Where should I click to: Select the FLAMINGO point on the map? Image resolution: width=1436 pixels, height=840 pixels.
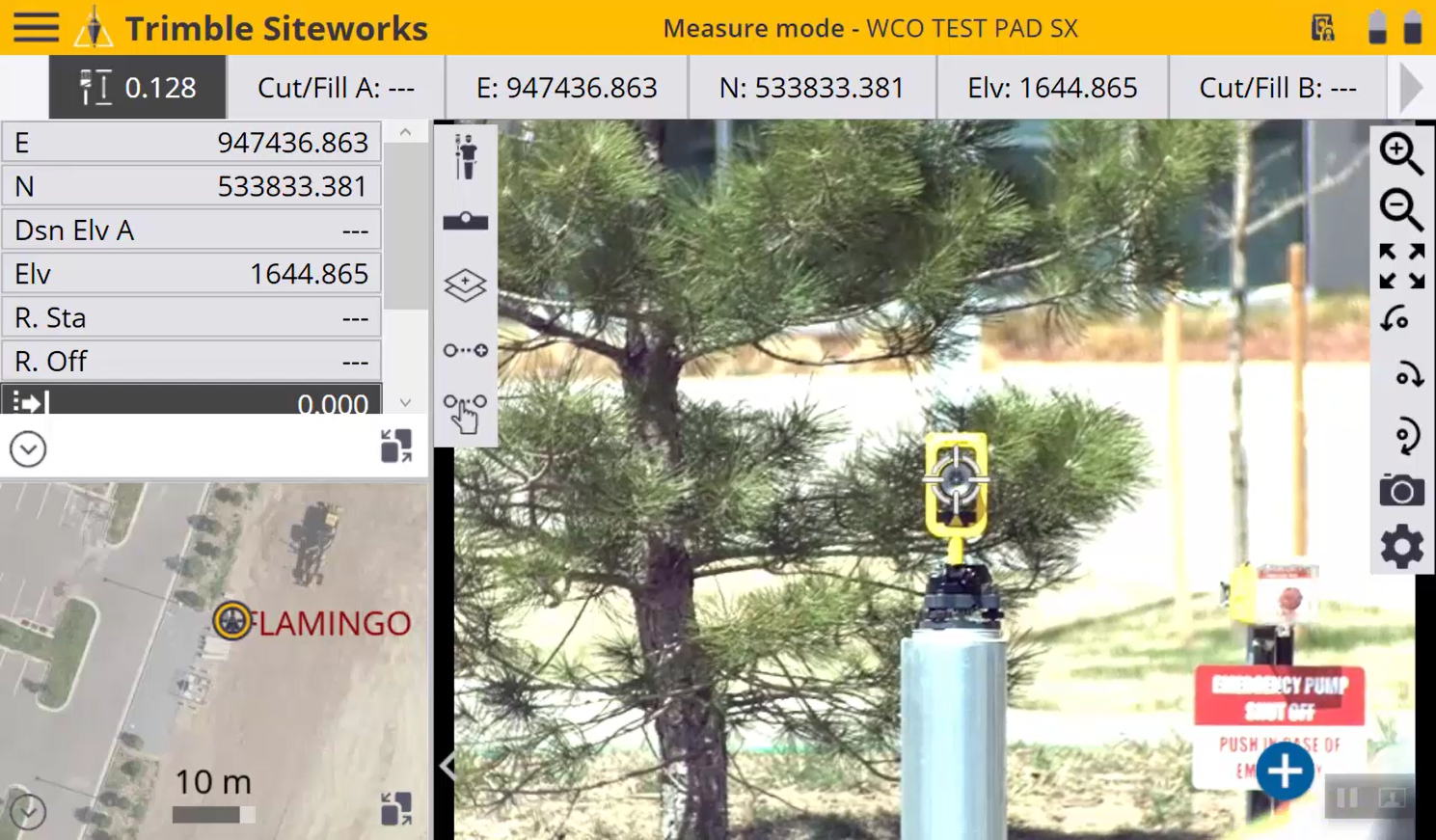pyautogui.click(x=232, y=621)
